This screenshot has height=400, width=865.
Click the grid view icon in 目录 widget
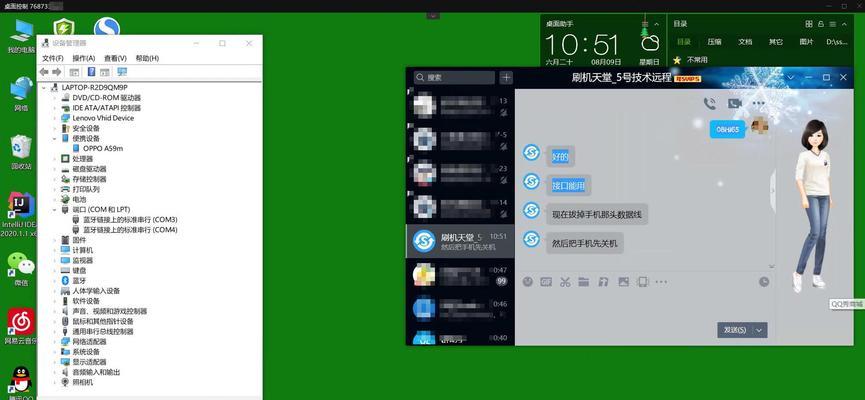809,24
